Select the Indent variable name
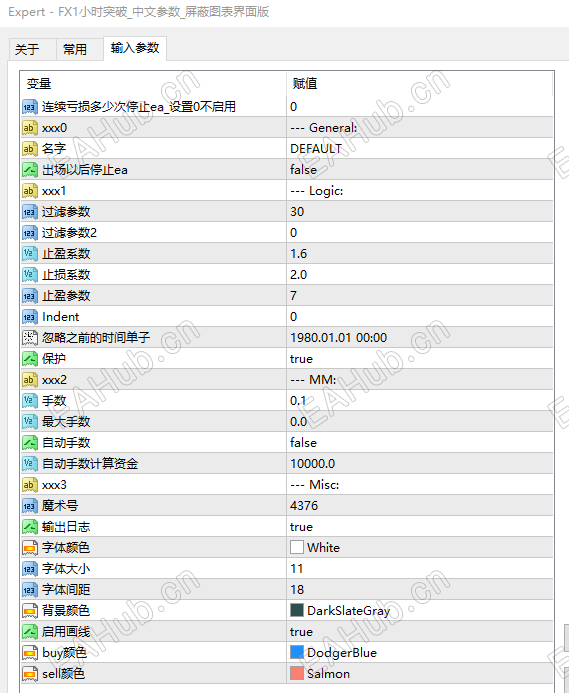Screen dimensions: 569x693 pos(61,317)
